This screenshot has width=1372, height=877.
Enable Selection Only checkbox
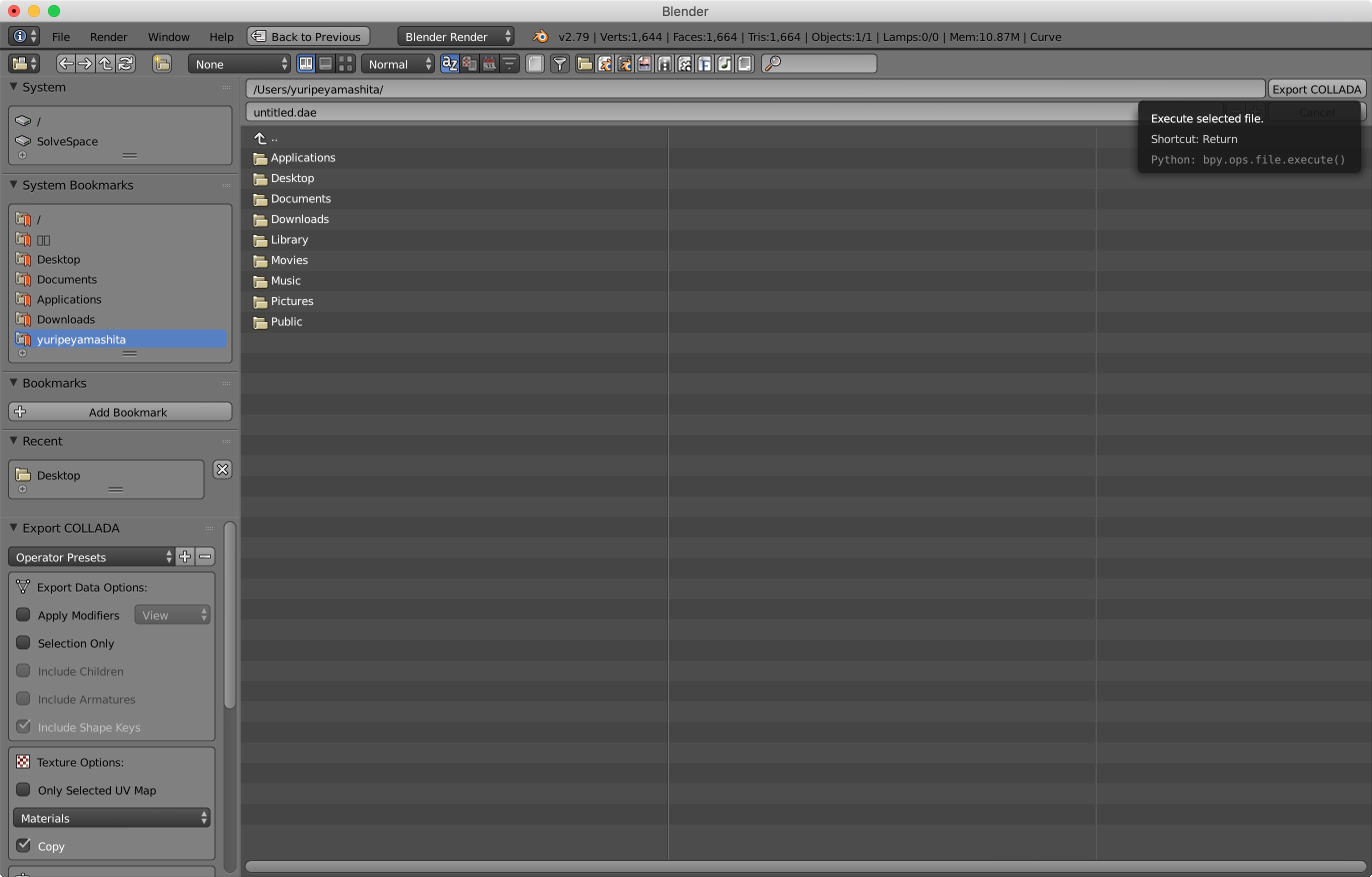pos(23,642)
